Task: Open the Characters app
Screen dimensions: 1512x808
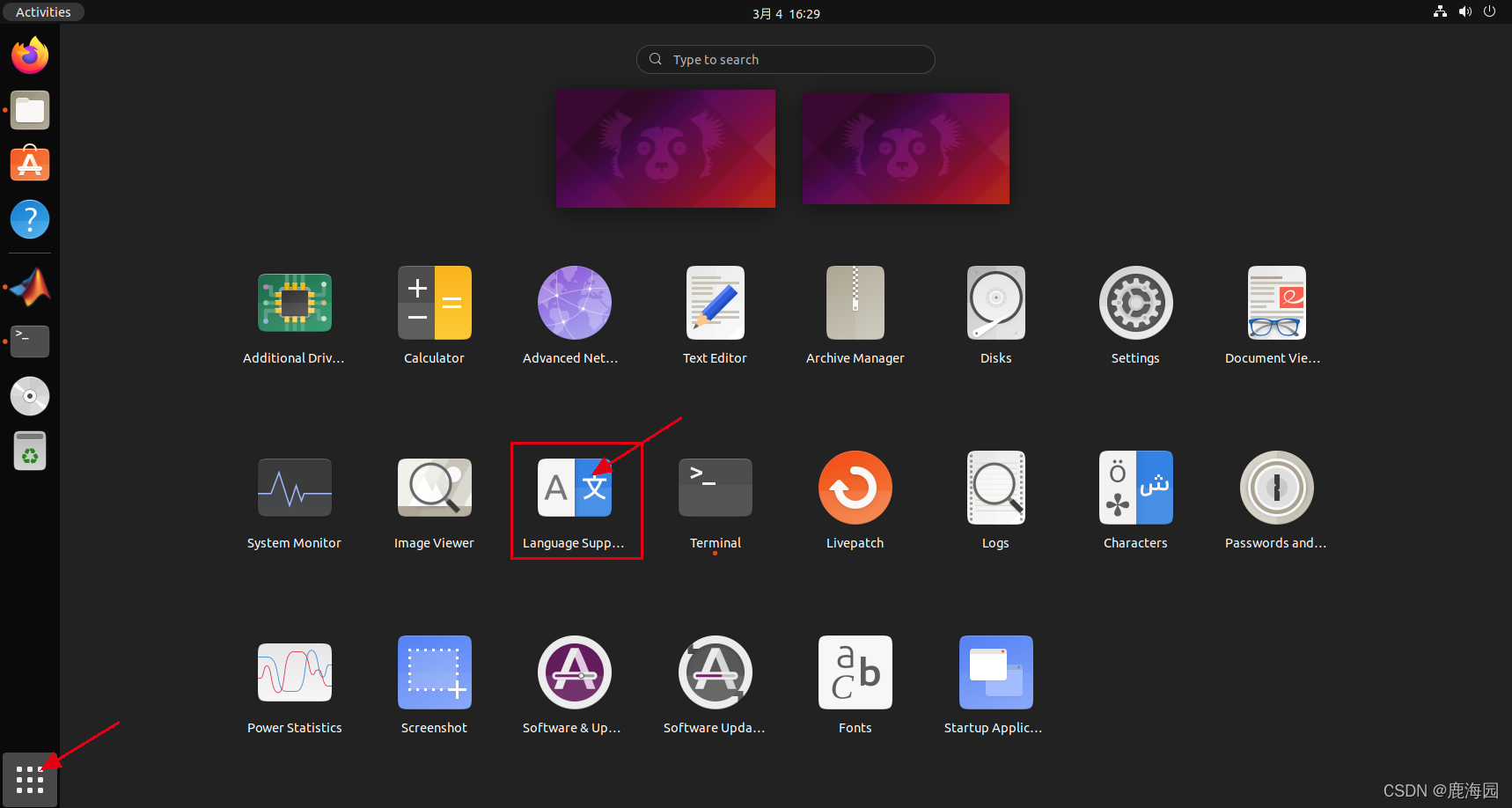Action: coord(1135,488)
